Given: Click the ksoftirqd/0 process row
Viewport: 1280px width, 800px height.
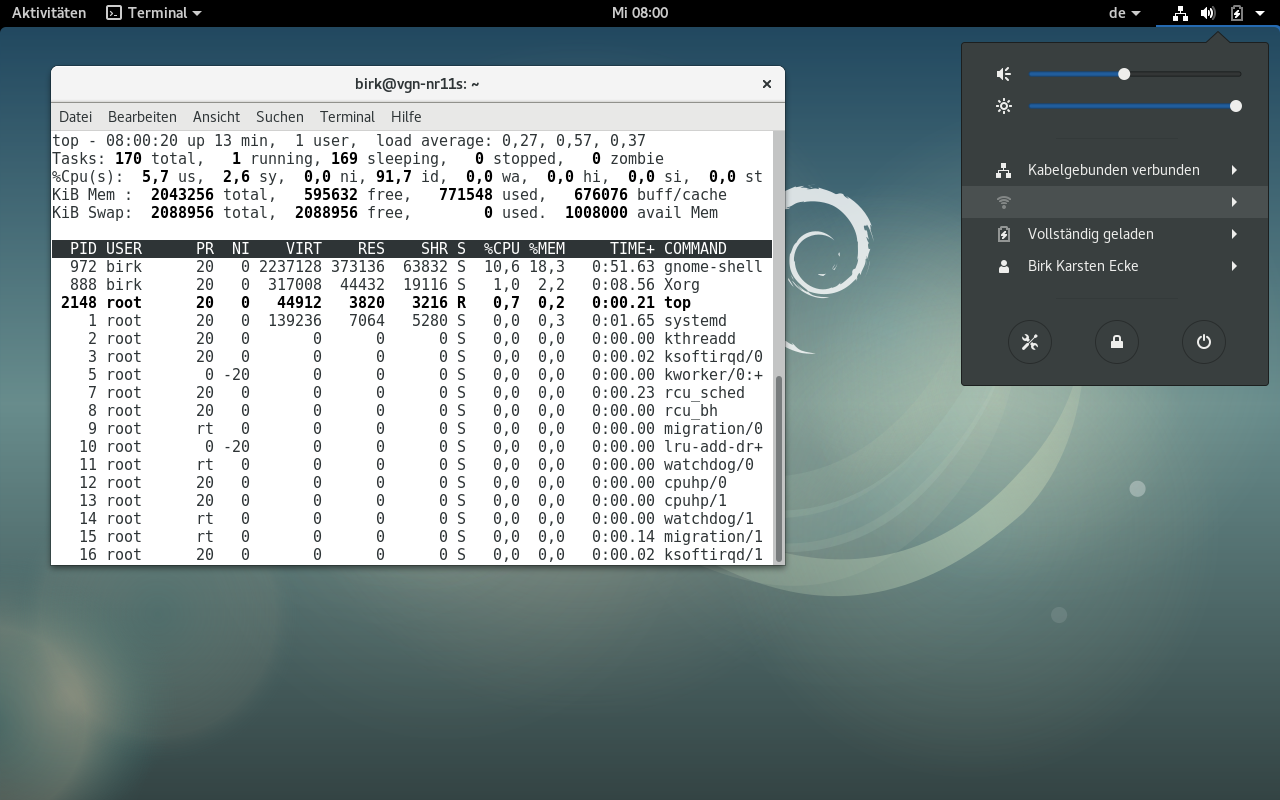Looking at the screenshot, I should (412, 357).
